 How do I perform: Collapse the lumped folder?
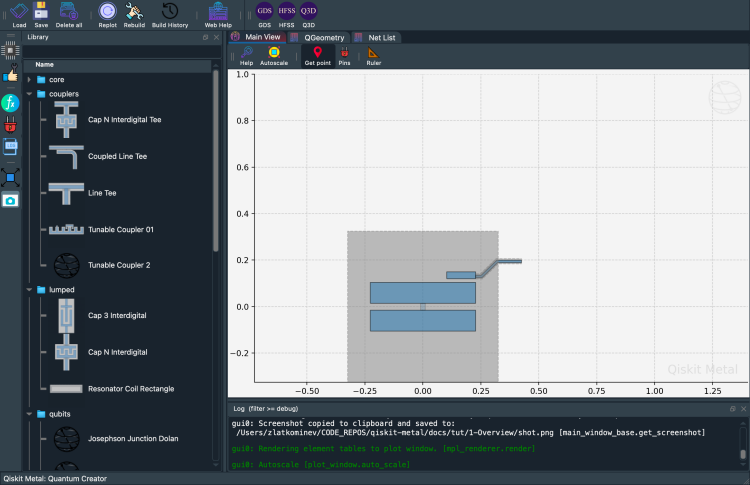click(x=30, y=289)
